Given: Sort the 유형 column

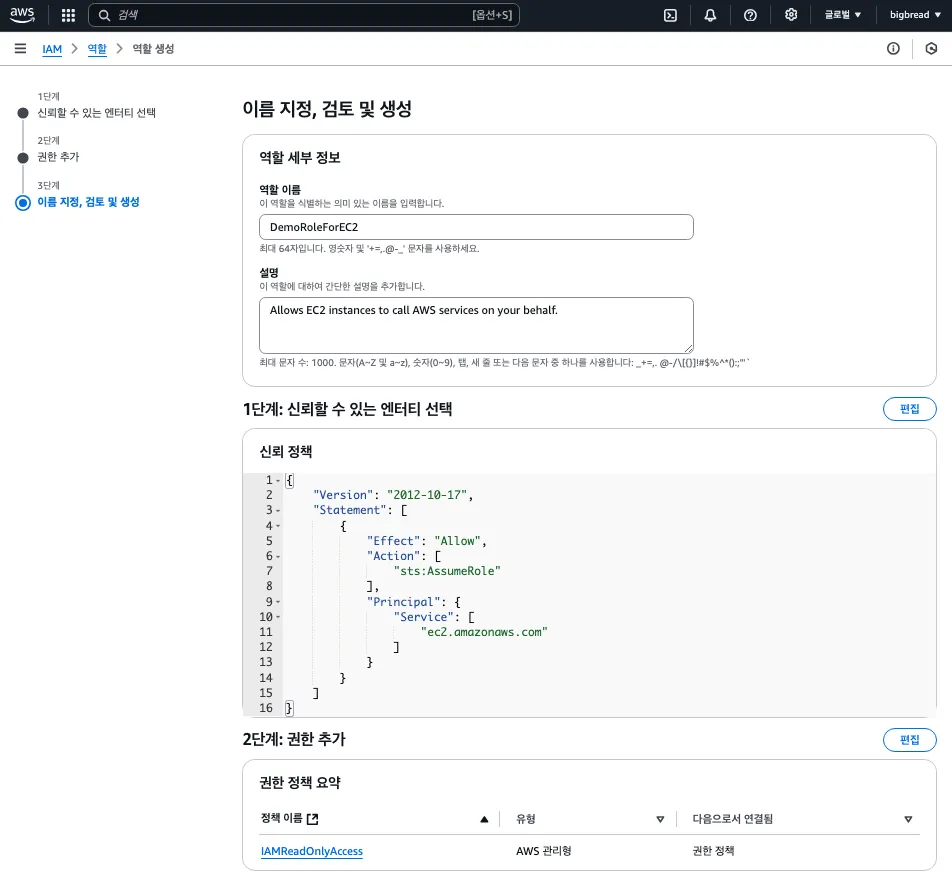Looking at the screenshot, I should pyautogui.click(x=660, y=819).
